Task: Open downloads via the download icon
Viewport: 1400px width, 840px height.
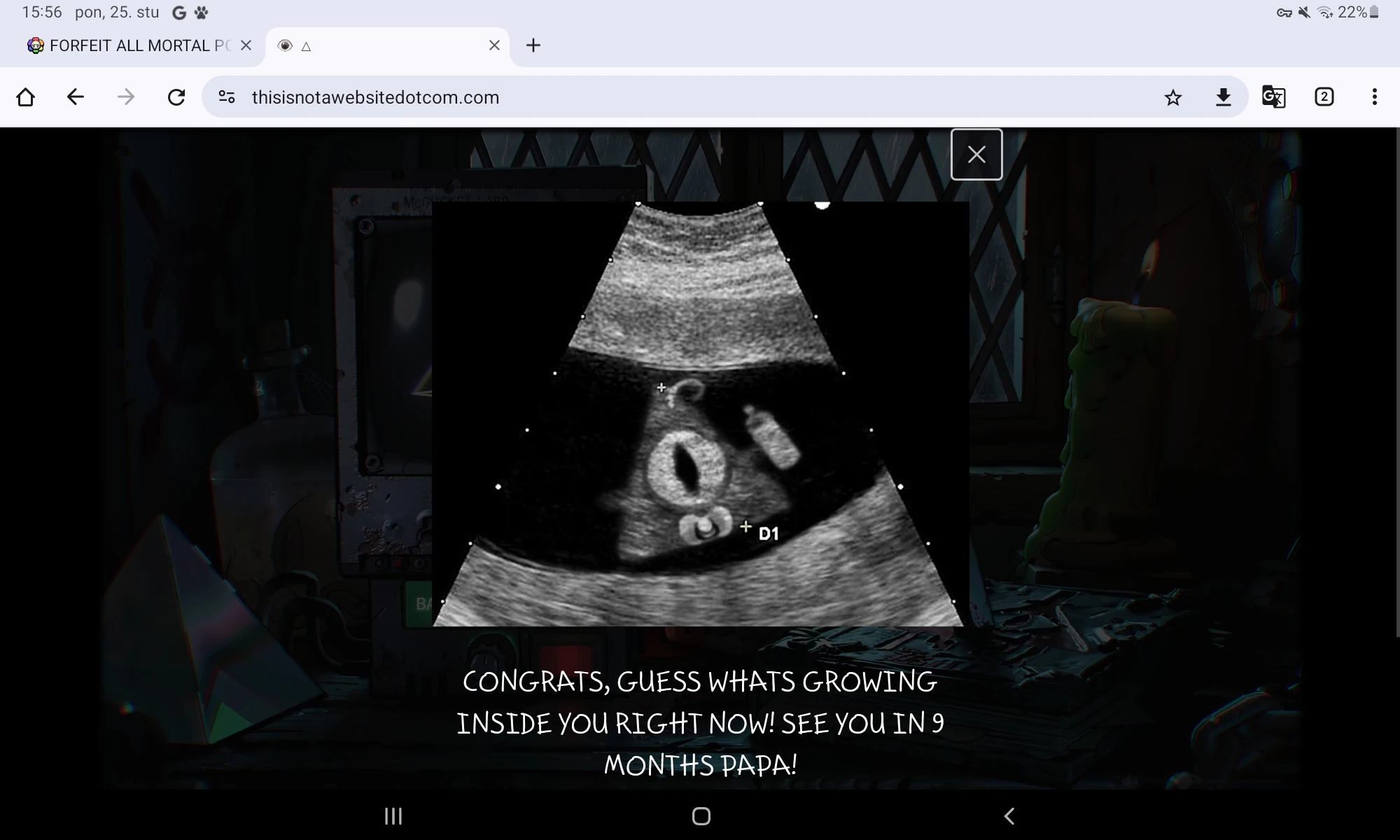Action: click(x=1223, y=97)
